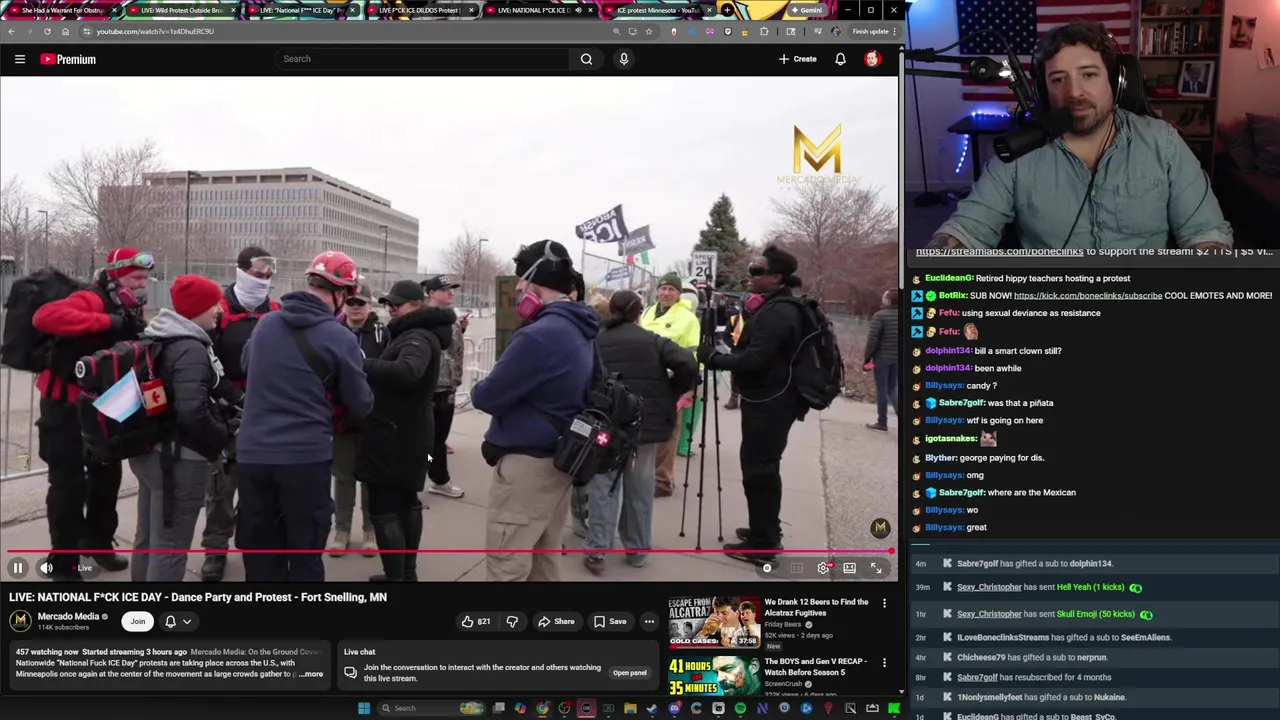The image size is (1280, 720).
Task: Go back in browser history
Action: (x=11, y=31)
